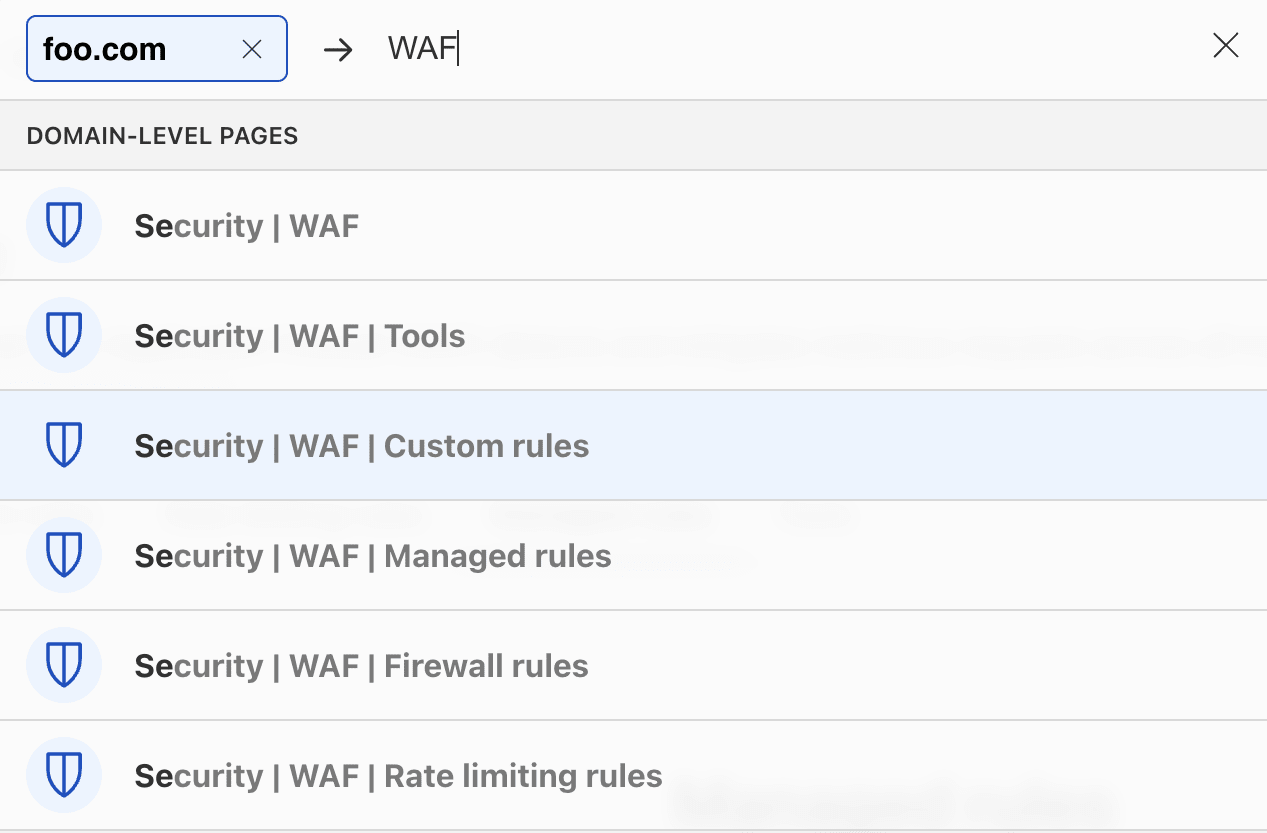1267x833 pixels.
Task: Click shield icon beside Rate limiting rules
Action: click(64, 775)
